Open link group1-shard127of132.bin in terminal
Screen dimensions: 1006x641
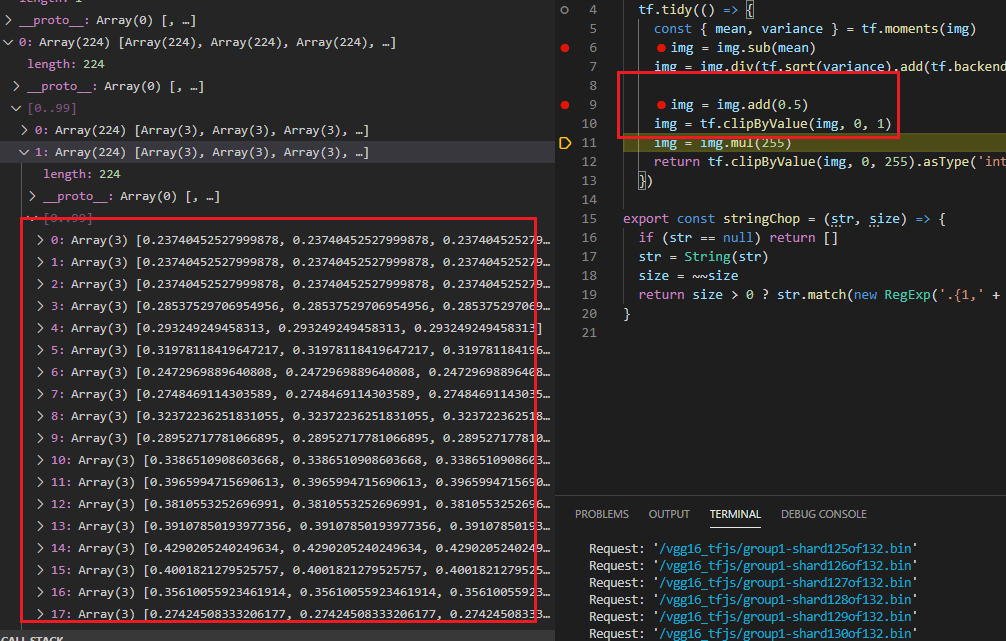[x=785, y=583]
